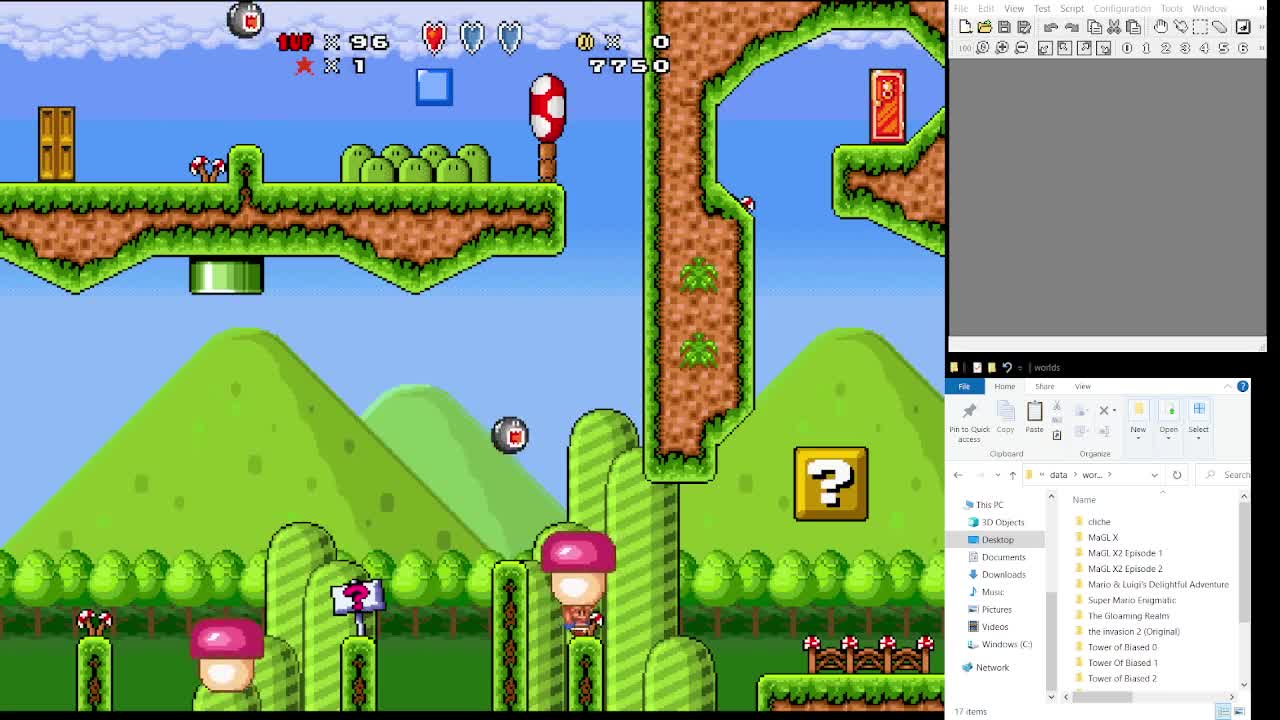Open Explorer Help question mark icon
This screenshot has width=1280, height=720.
point(1243,386)
